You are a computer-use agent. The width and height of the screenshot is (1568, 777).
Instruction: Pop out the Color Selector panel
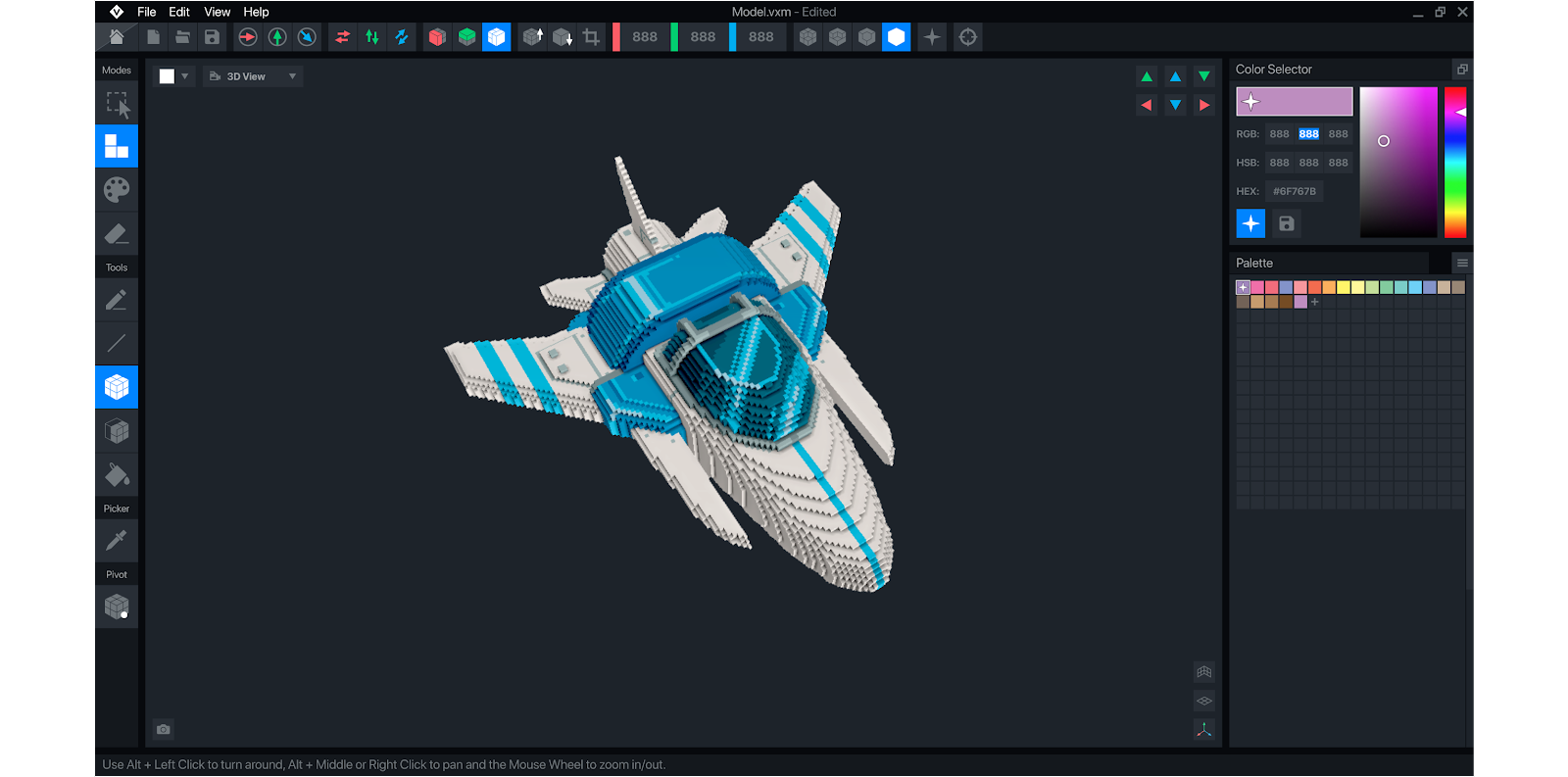tap(1462, 70)
